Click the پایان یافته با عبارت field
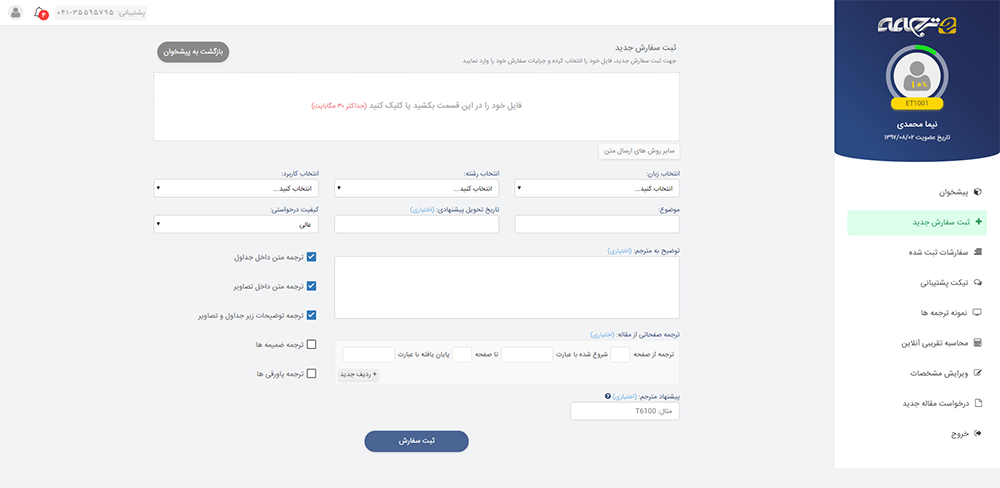 click(369, 355)
